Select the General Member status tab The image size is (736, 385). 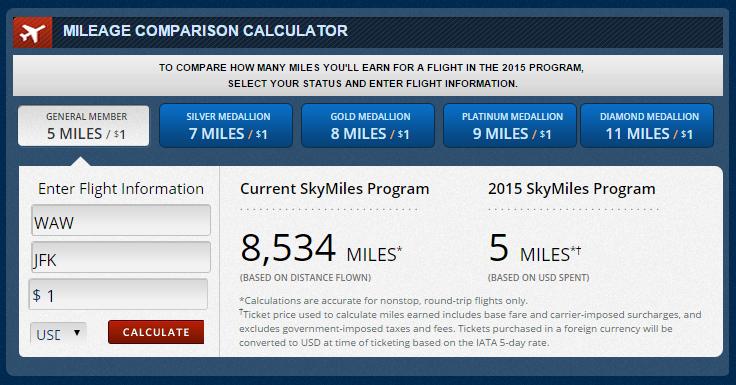point(84,126)
